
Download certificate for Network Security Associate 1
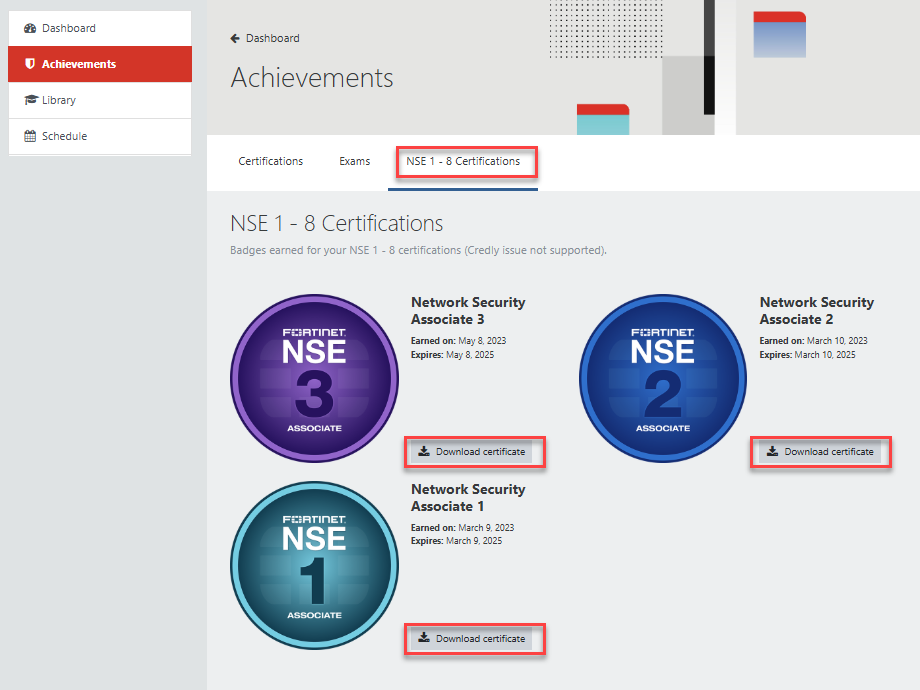(472, 638)
